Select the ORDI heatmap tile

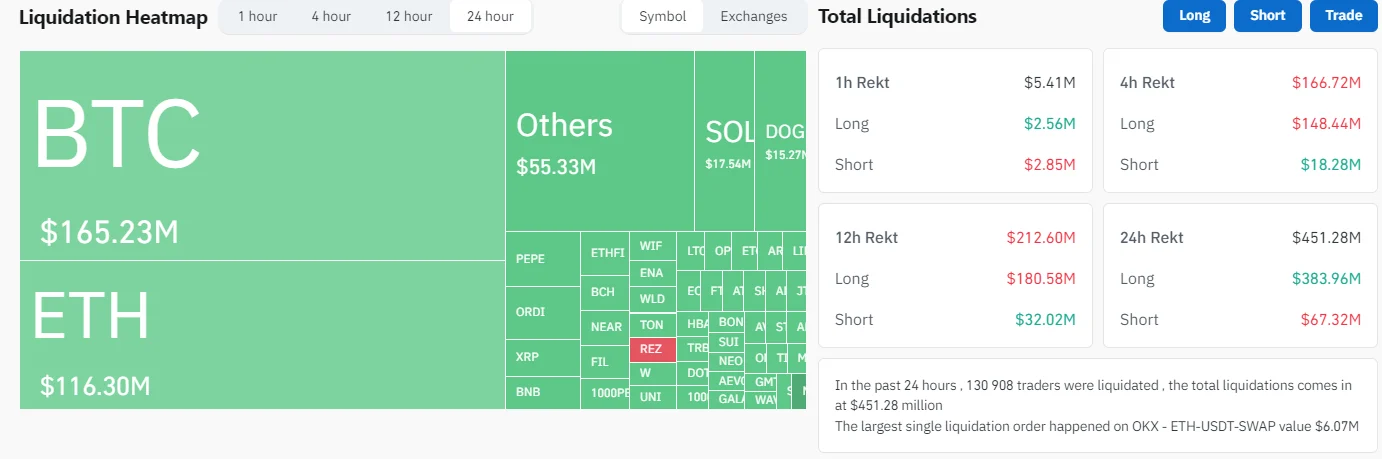(543, 313)
